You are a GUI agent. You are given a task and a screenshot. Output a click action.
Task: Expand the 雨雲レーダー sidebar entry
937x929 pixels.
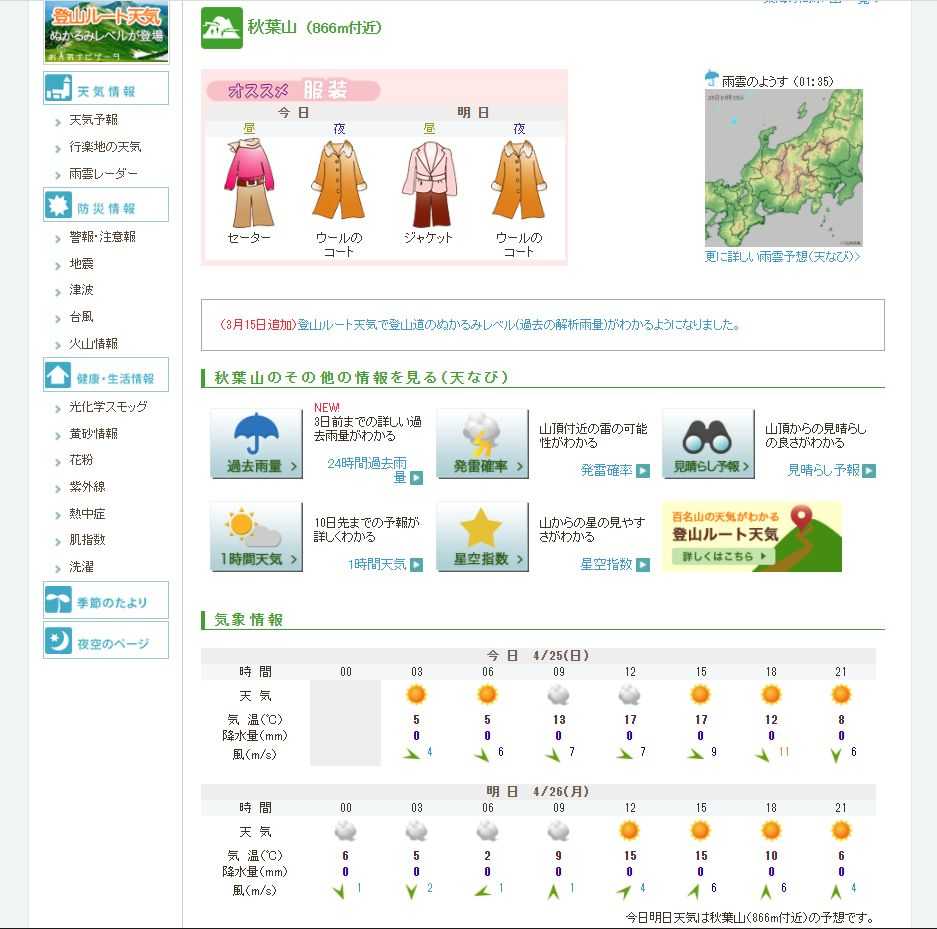coord(103,174)
